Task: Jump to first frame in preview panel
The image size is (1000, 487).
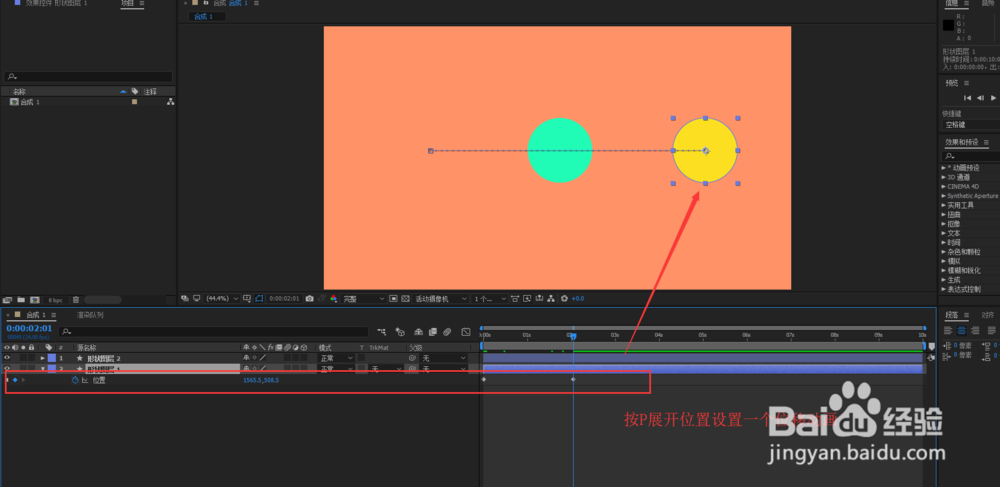Action: point(967,98)
